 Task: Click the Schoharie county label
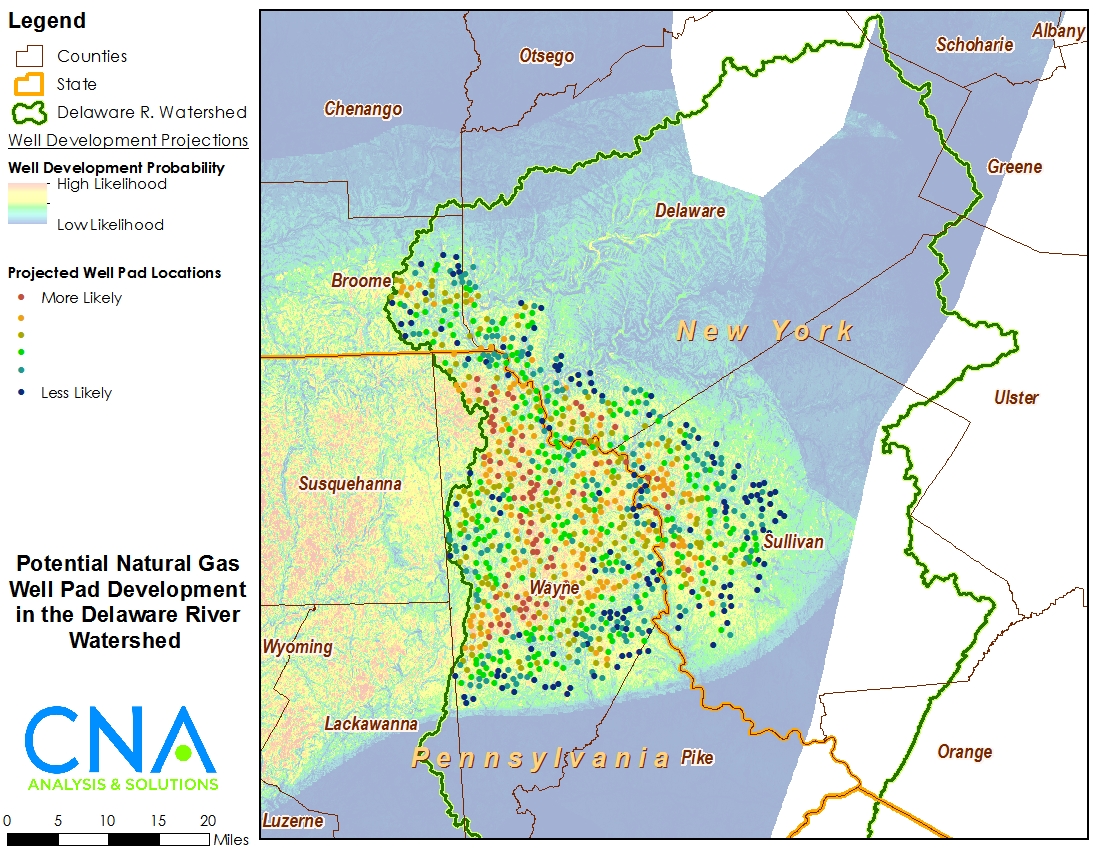coord(975,45)
